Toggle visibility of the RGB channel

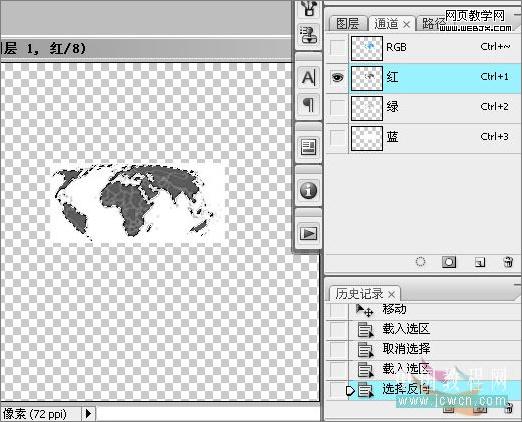[x=337, y=47]
